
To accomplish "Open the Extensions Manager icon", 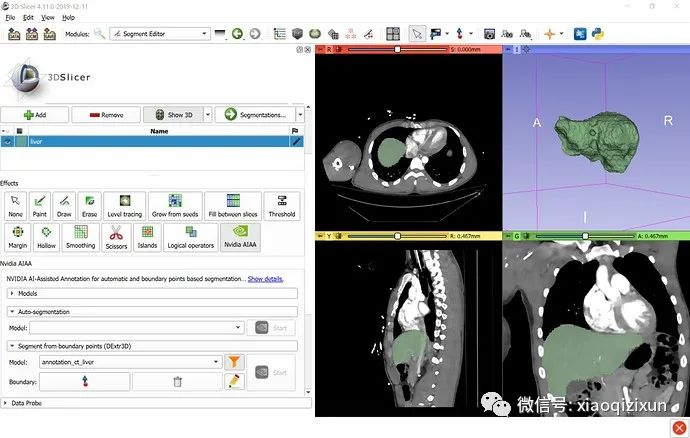I will [580, 34].
